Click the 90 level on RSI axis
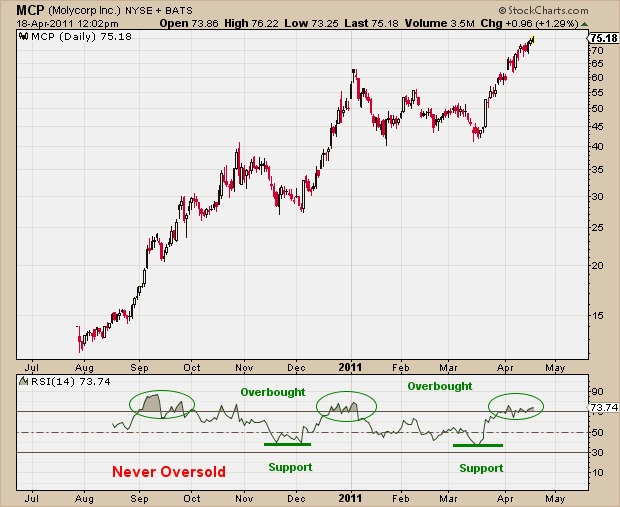 coord(597,392)
